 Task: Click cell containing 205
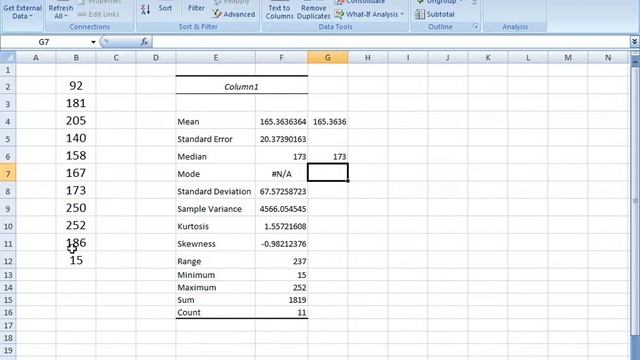(76, 121)
